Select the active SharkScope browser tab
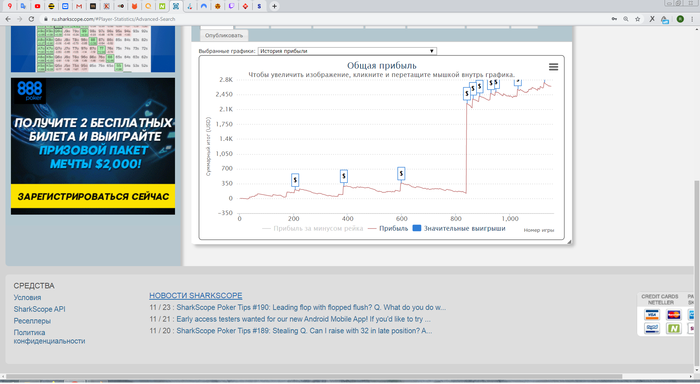 (x=176, y=6)
